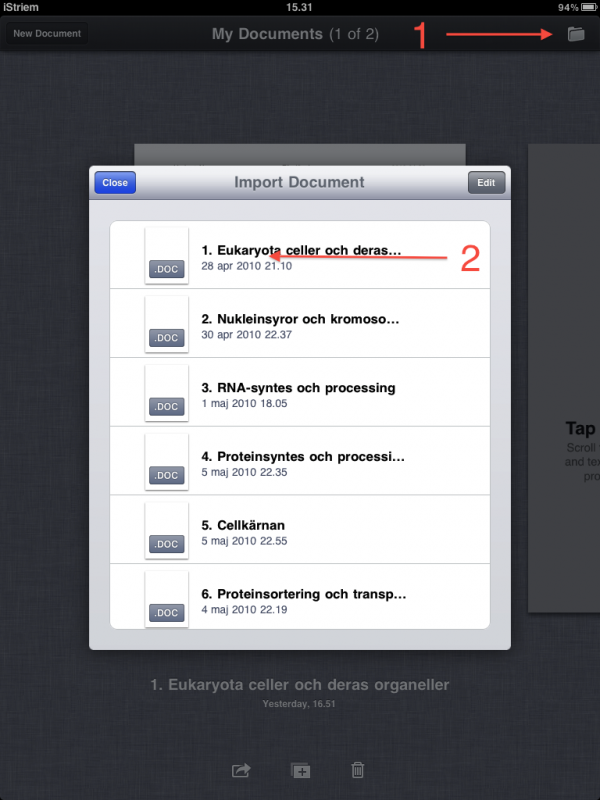This screenshot has width=600, height=800.
Task: Import '4. Proteinsyntes och processi…' document
Action: [x=300, y=461]
